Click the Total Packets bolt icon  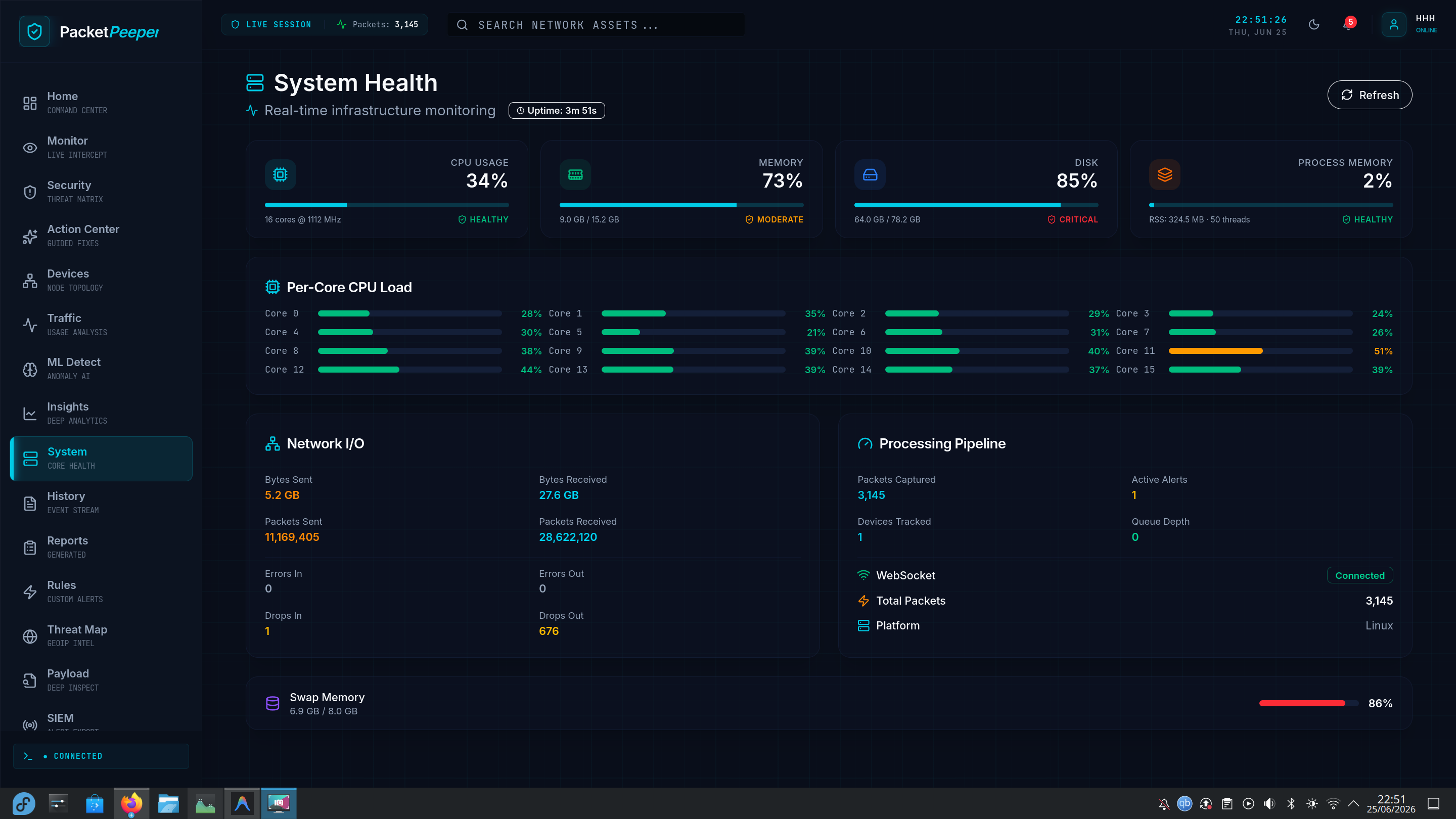(863, 601)
